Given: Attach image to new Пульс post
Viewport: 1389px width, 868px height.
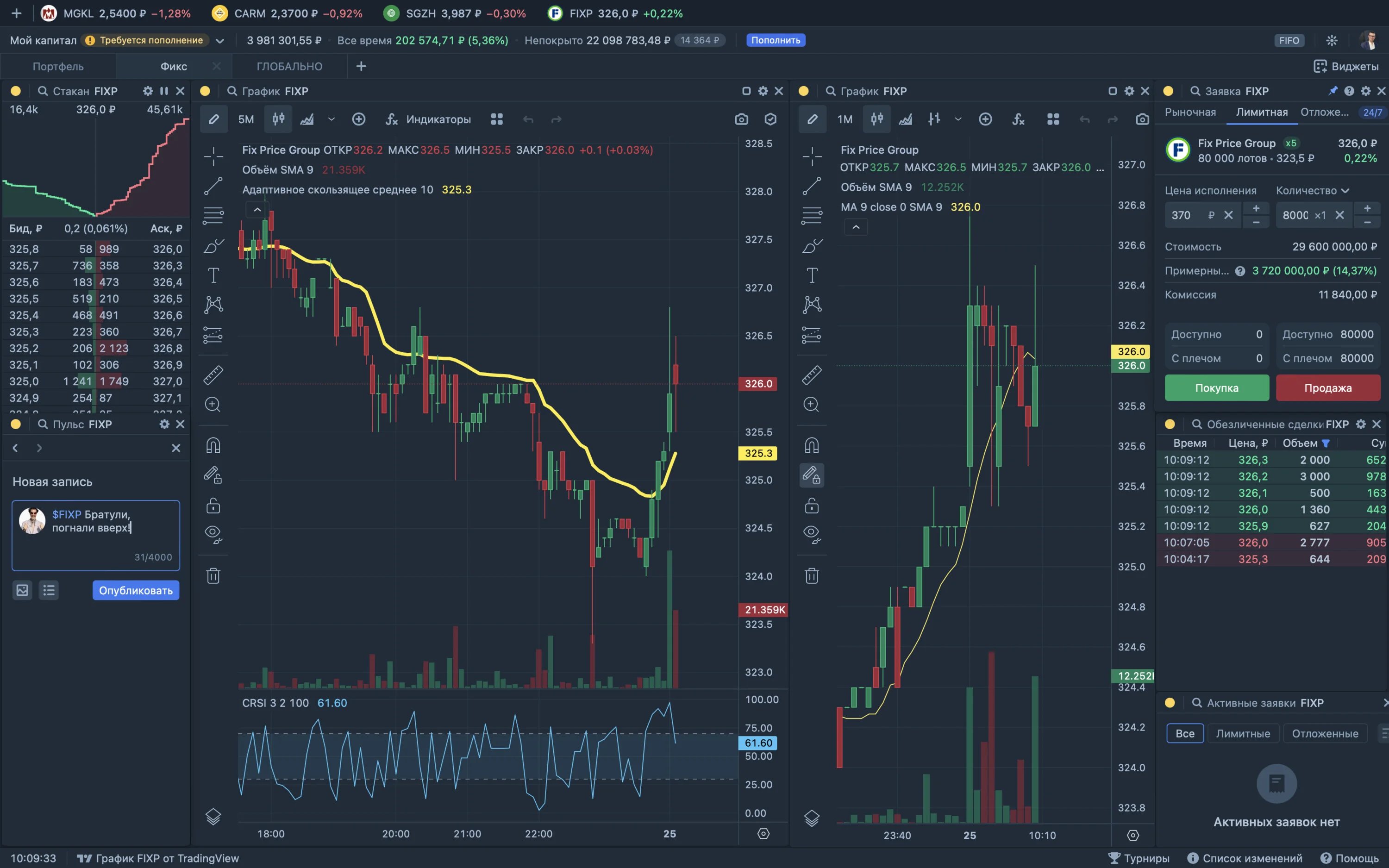Looking at the screenshot, I should pos(22,590).
